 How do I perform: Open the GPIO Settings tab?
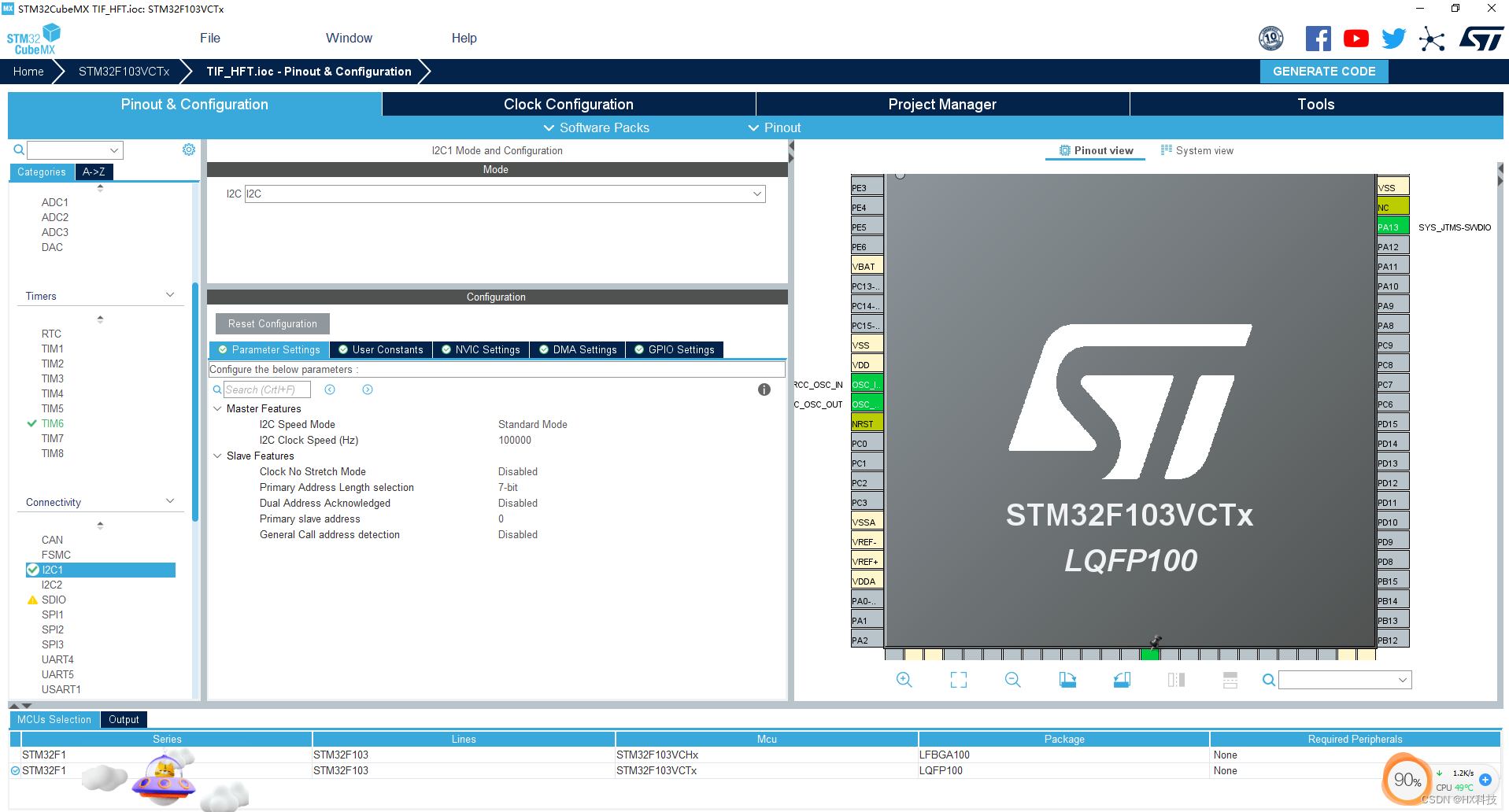coord(674,349)
